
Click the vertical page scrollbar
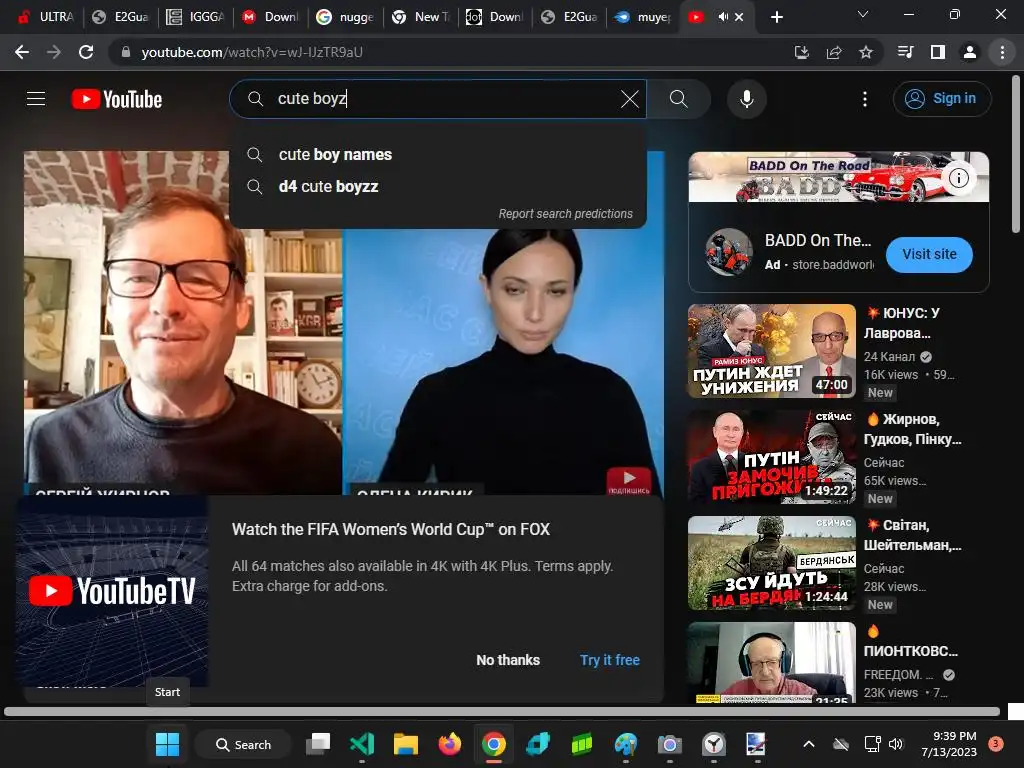pyautogui.click(x=1016, y=155)
